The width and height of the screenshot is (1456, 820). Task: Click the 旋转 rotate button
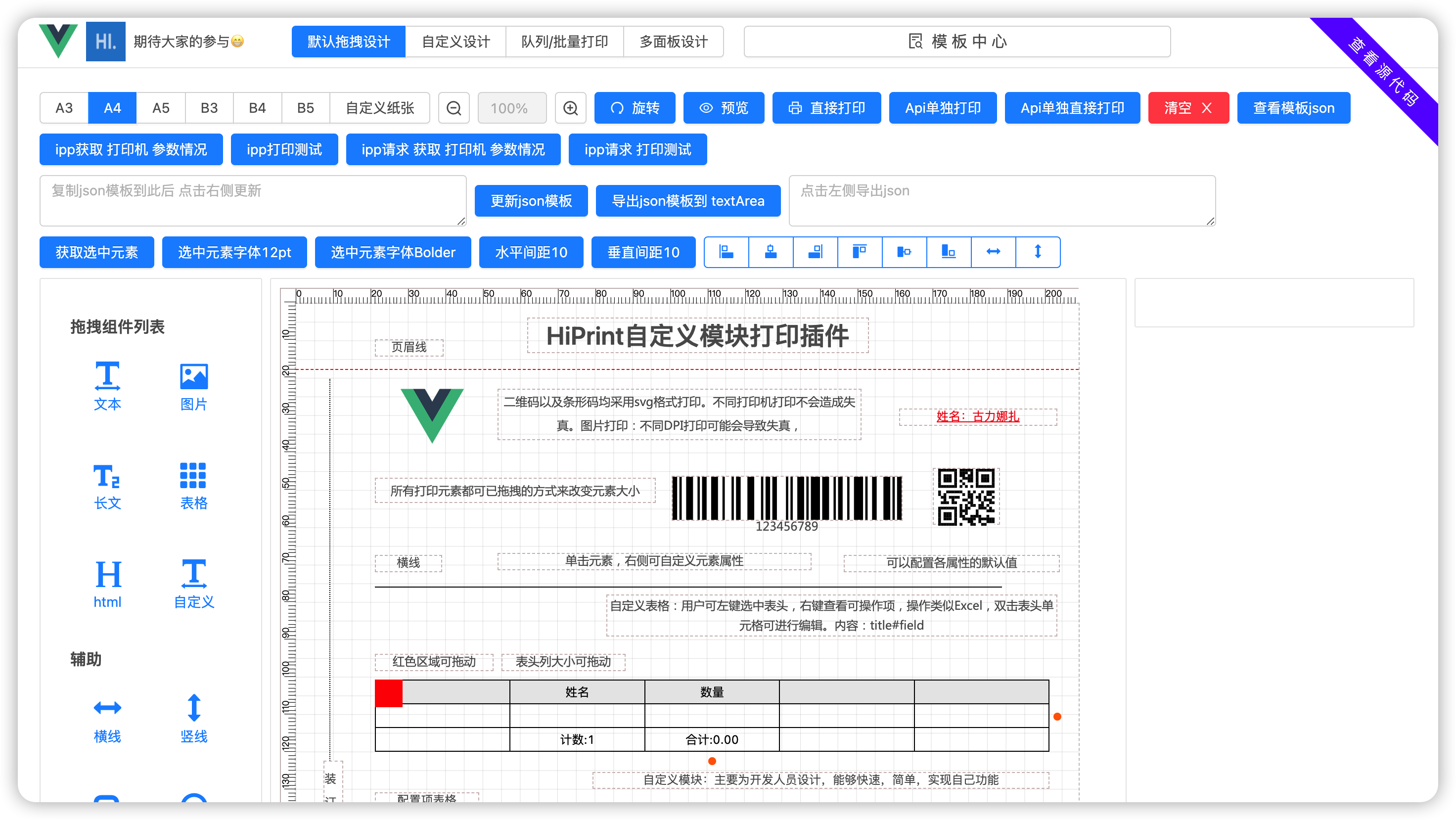635,108
